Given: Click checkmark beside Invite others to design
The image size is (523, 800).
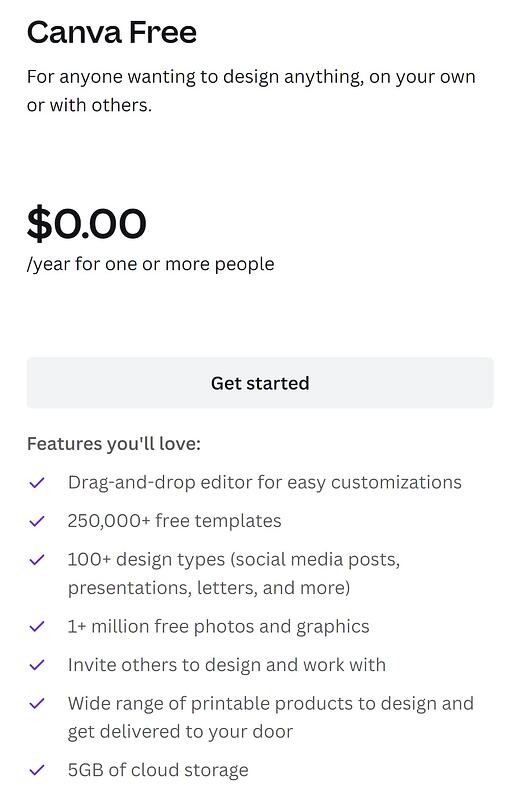Looking at the screenshot, I should pos(37,665).
